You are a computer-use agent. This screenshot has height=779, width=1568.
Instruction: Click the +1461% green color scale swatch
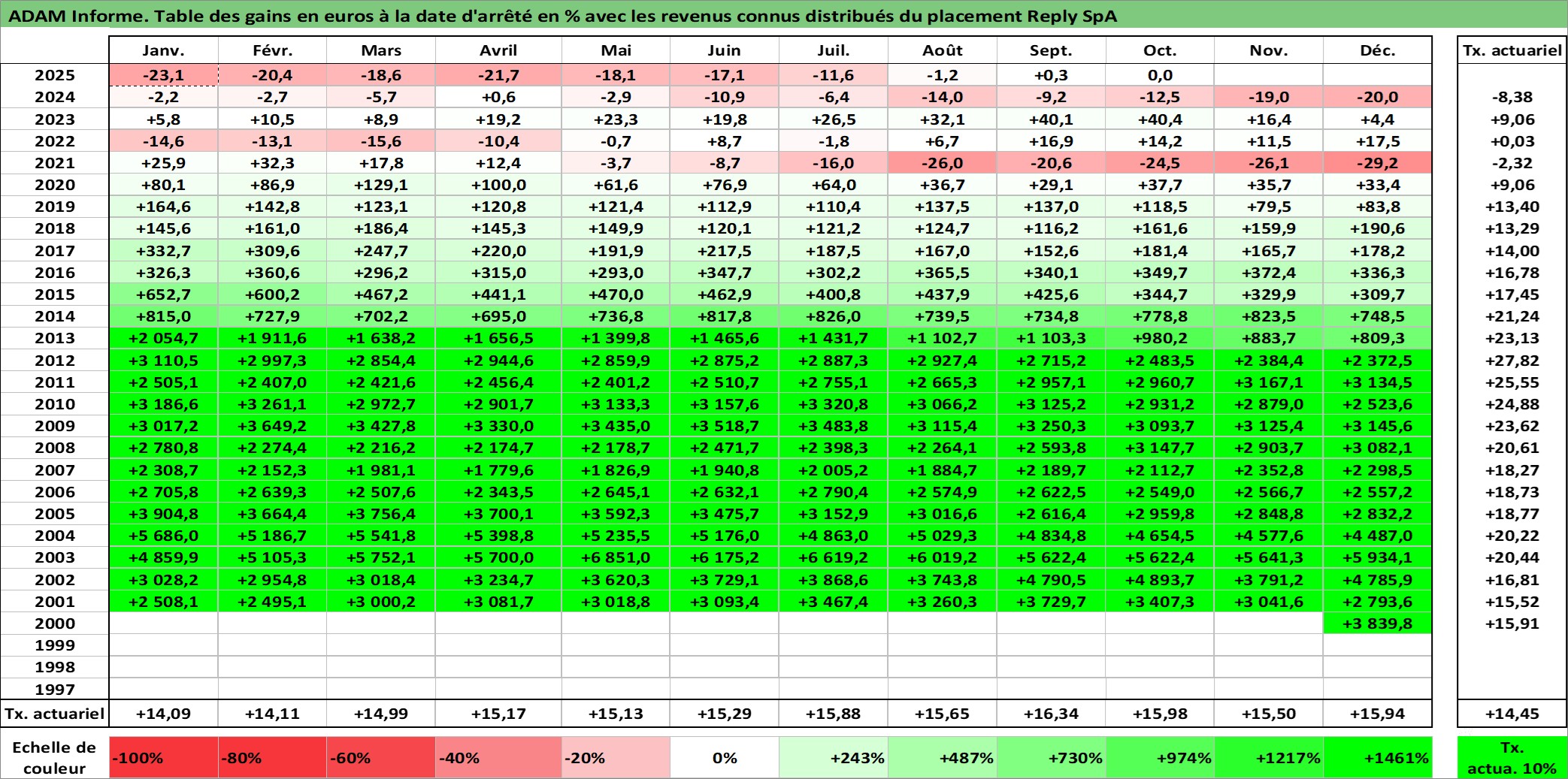click(1378, 757)
